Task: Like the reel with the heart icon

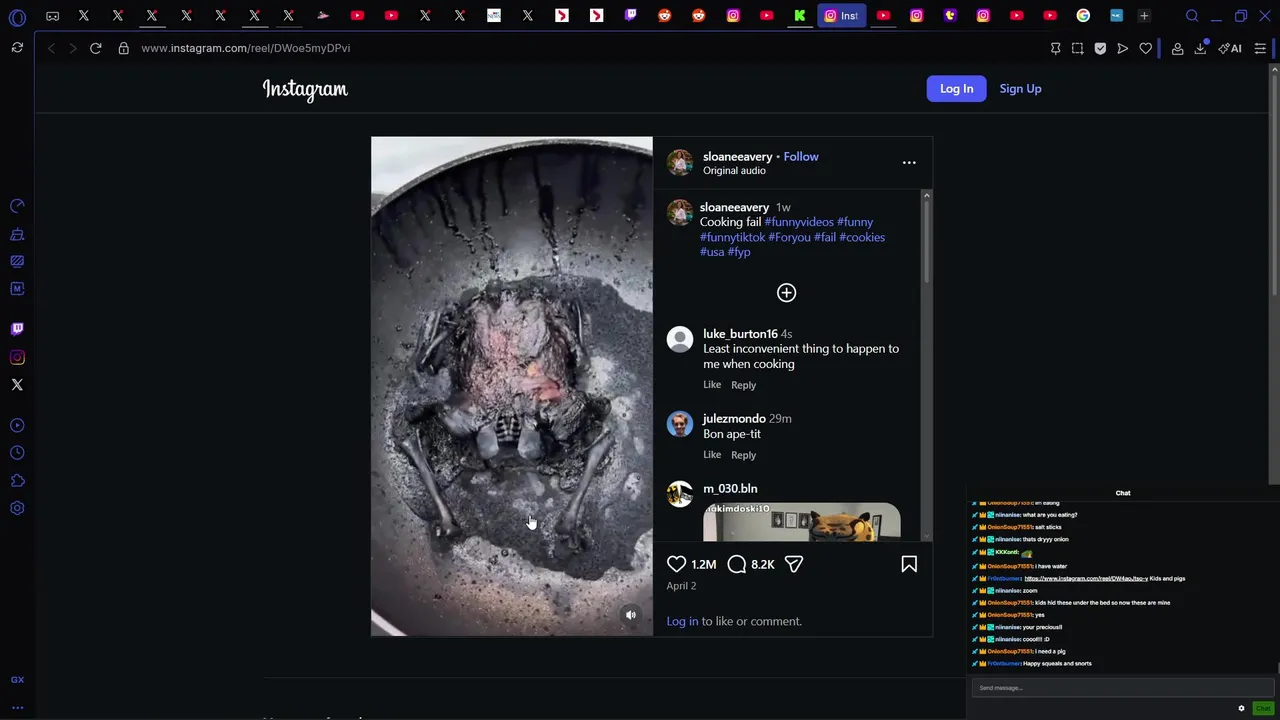Action: 677,564
